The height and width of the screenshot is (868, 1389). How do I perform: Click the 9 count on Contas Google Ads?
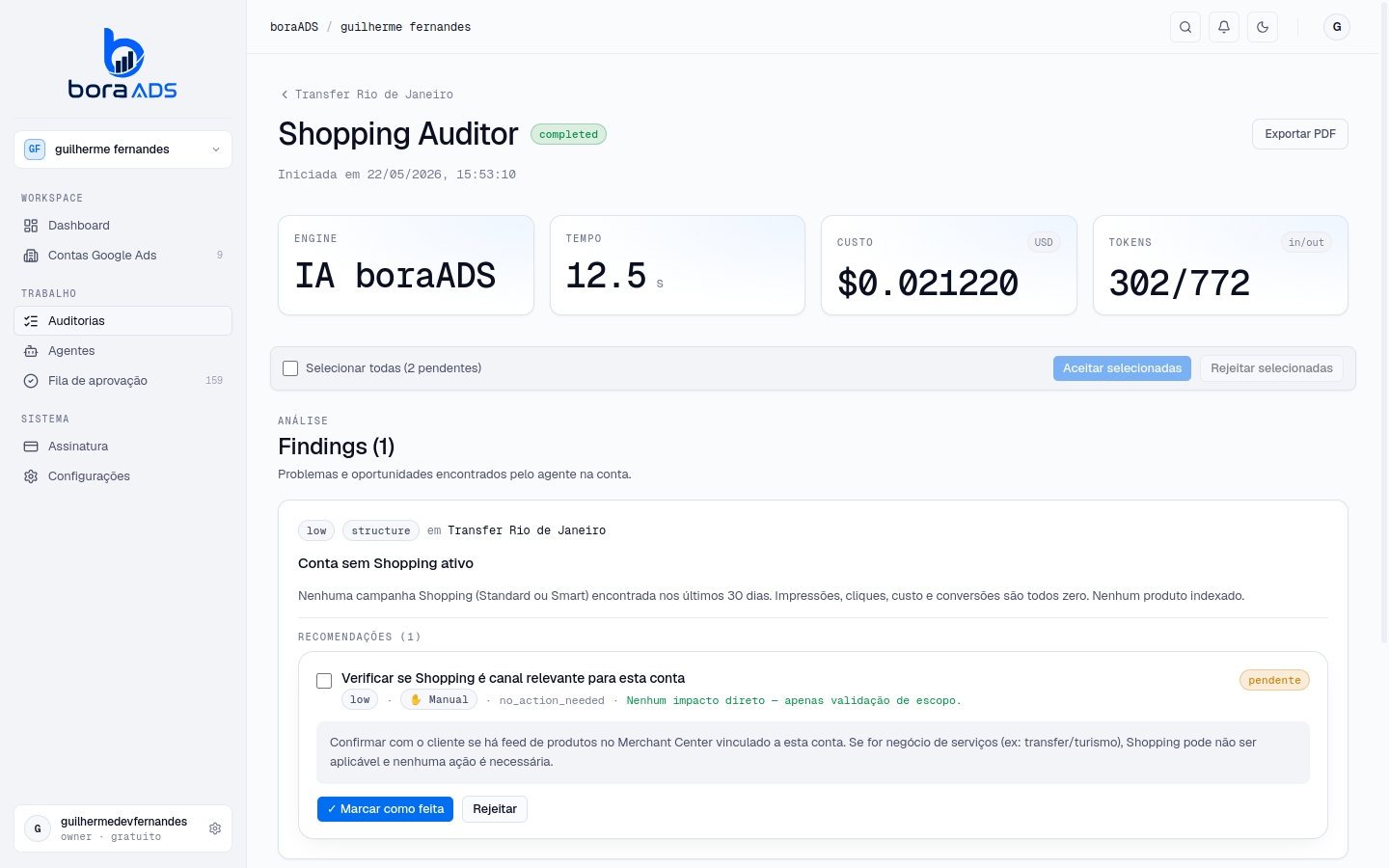click(x=220, y=256)
